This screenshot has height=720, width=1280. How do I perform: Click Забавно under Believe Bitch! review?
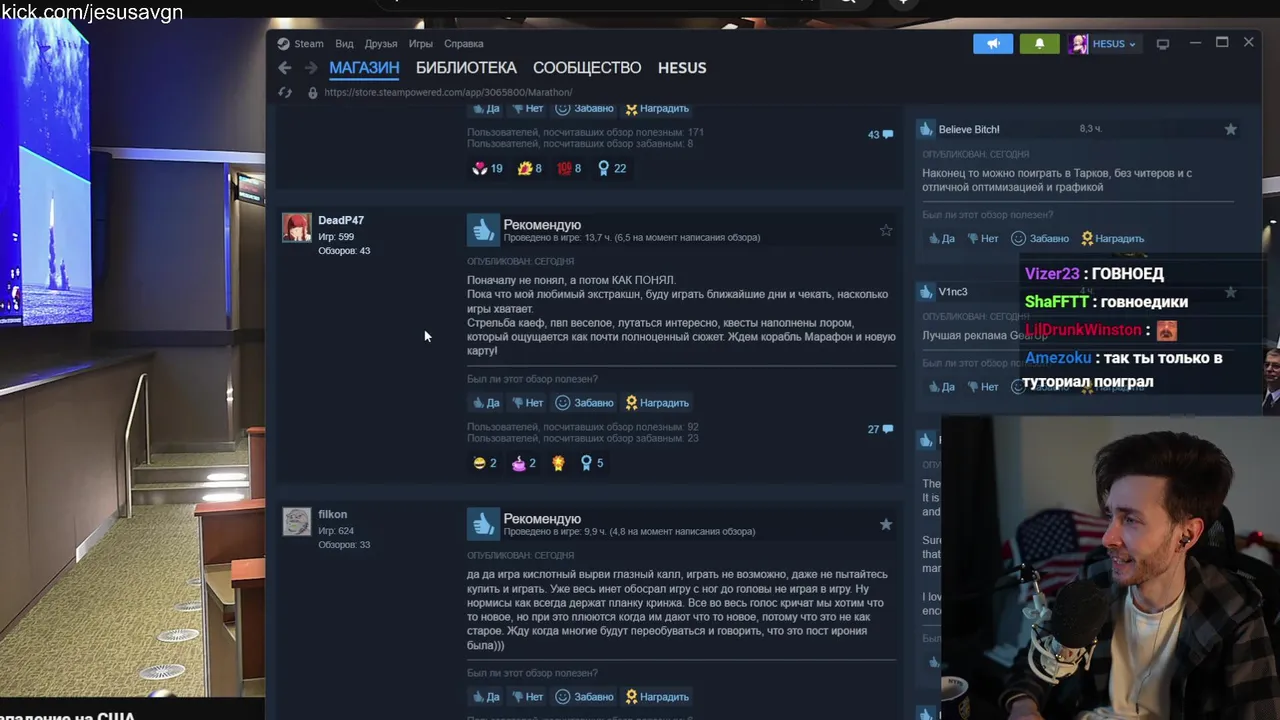pyautogui.click(x=1040, y=239)
